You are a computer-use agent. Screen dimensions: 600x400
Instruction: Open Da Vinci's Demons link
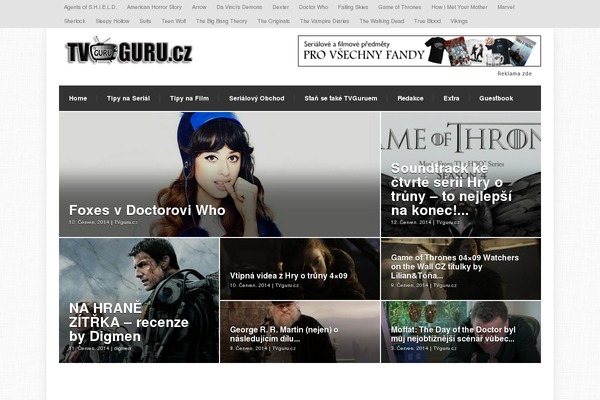(x=239, y=7)
